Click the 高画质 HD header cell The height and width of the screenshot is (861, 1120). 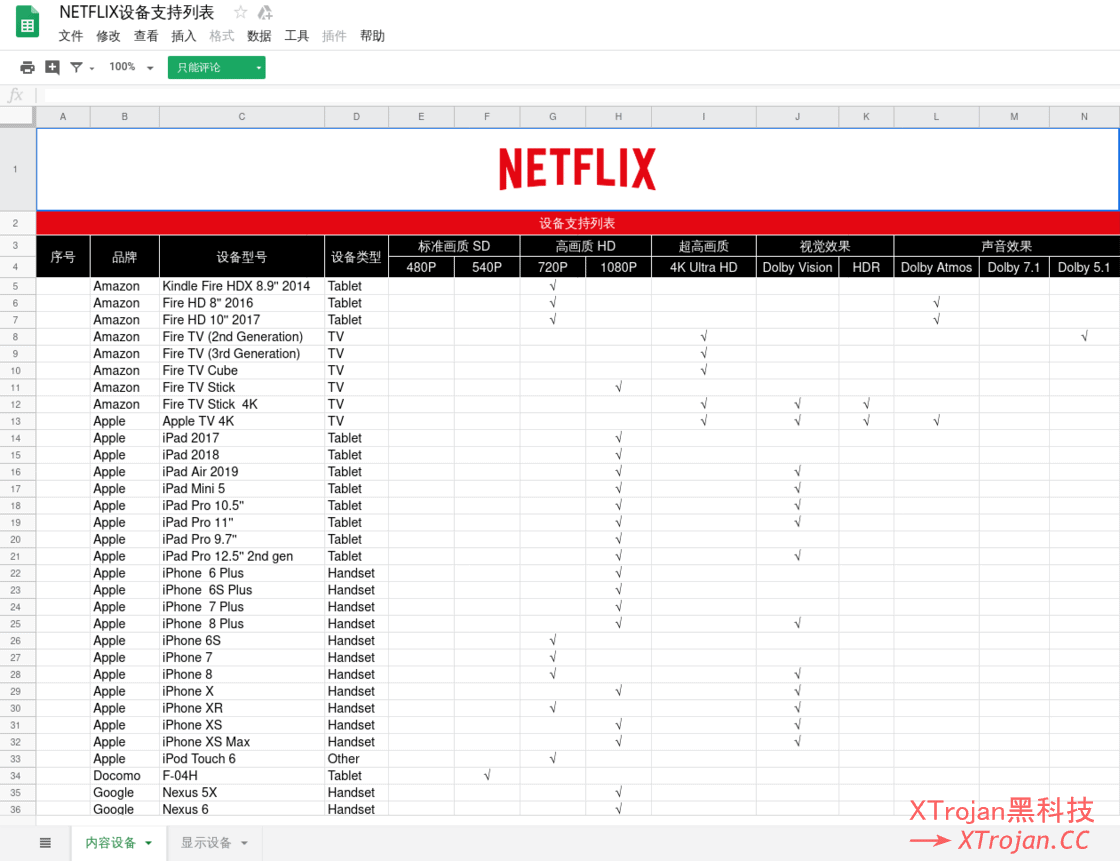coord(586,246)
